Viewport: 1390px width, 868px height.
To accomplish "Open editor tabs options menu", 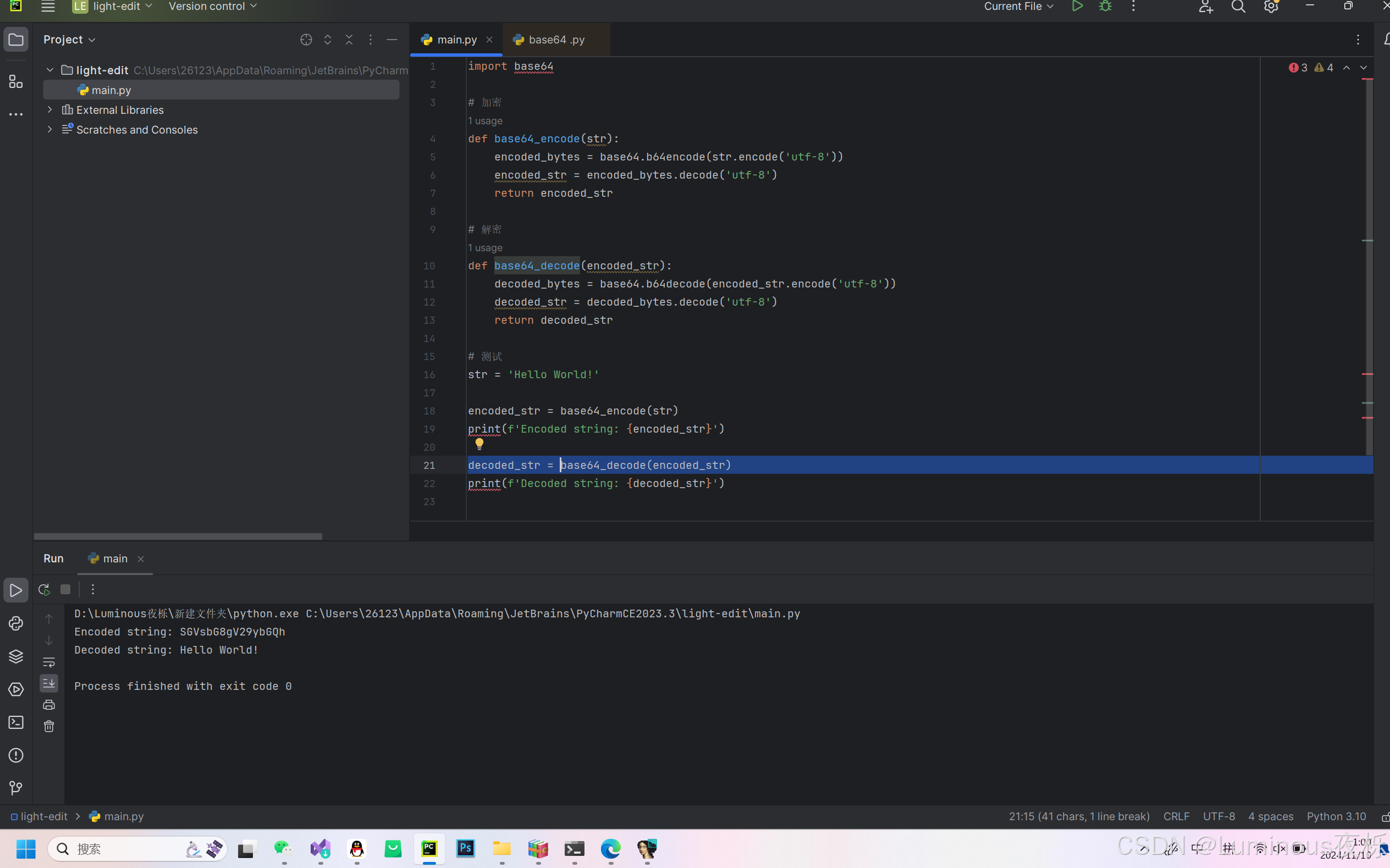I will tap(1358, 40).
